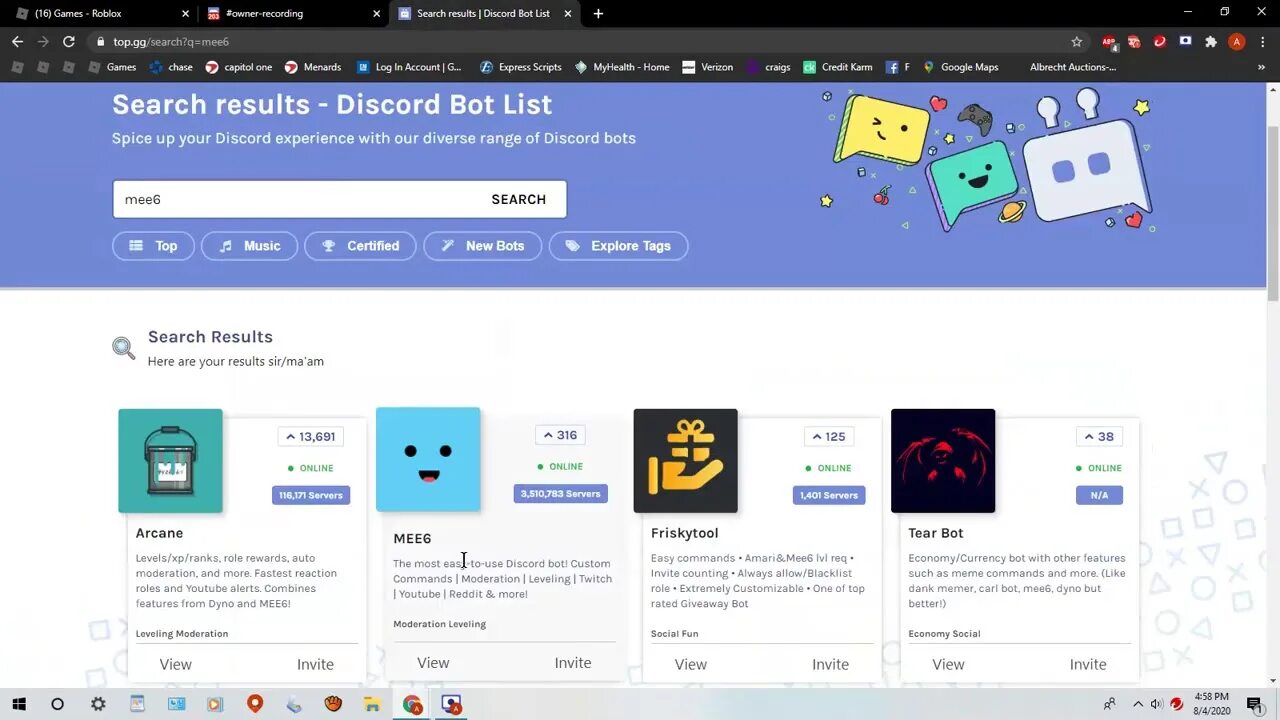Close the Search results Discord Bot List tab
Screen dimensions: 1280x720
click(568, 13)
